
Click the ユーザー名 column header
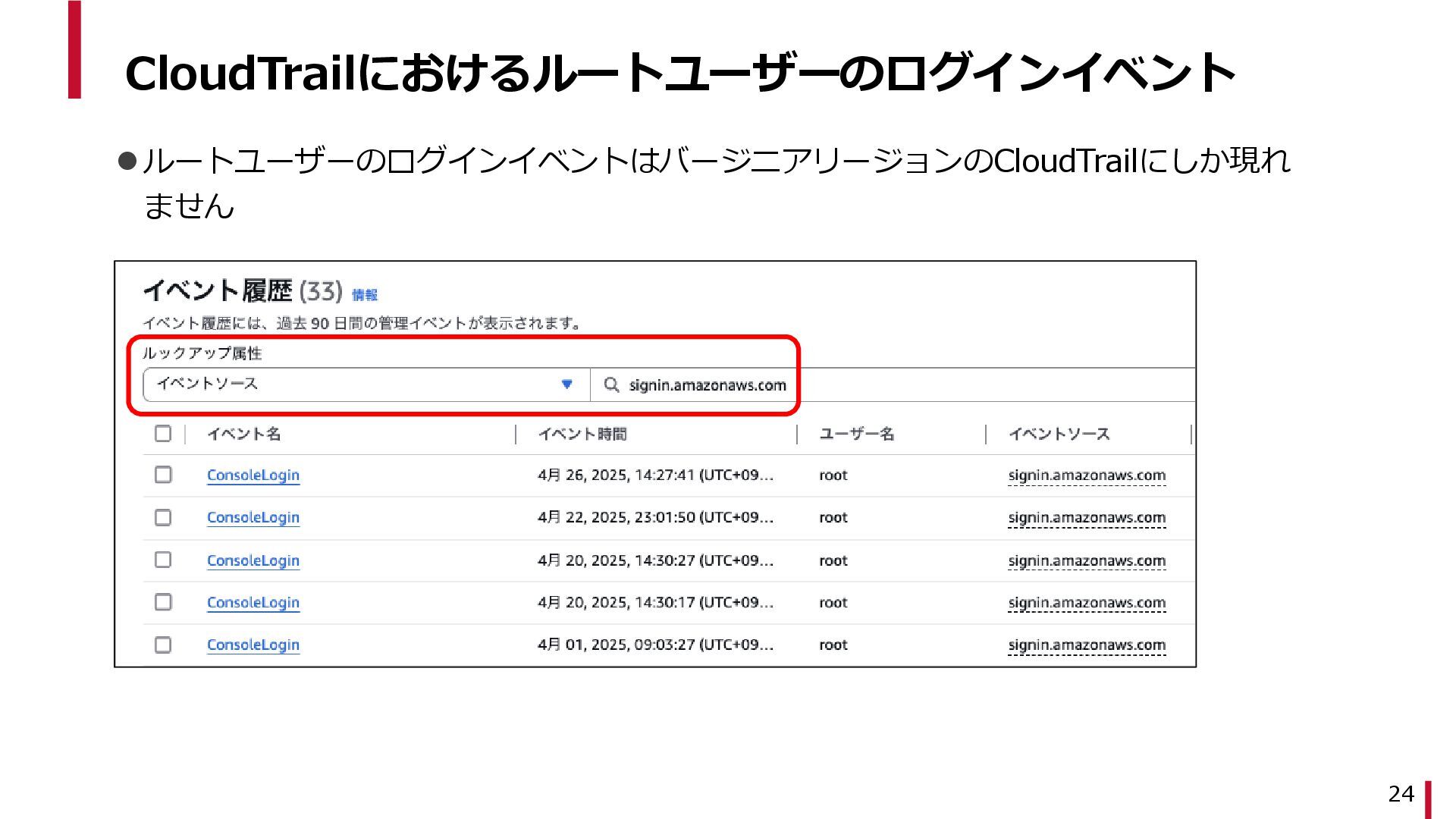[x=857, y=434]
